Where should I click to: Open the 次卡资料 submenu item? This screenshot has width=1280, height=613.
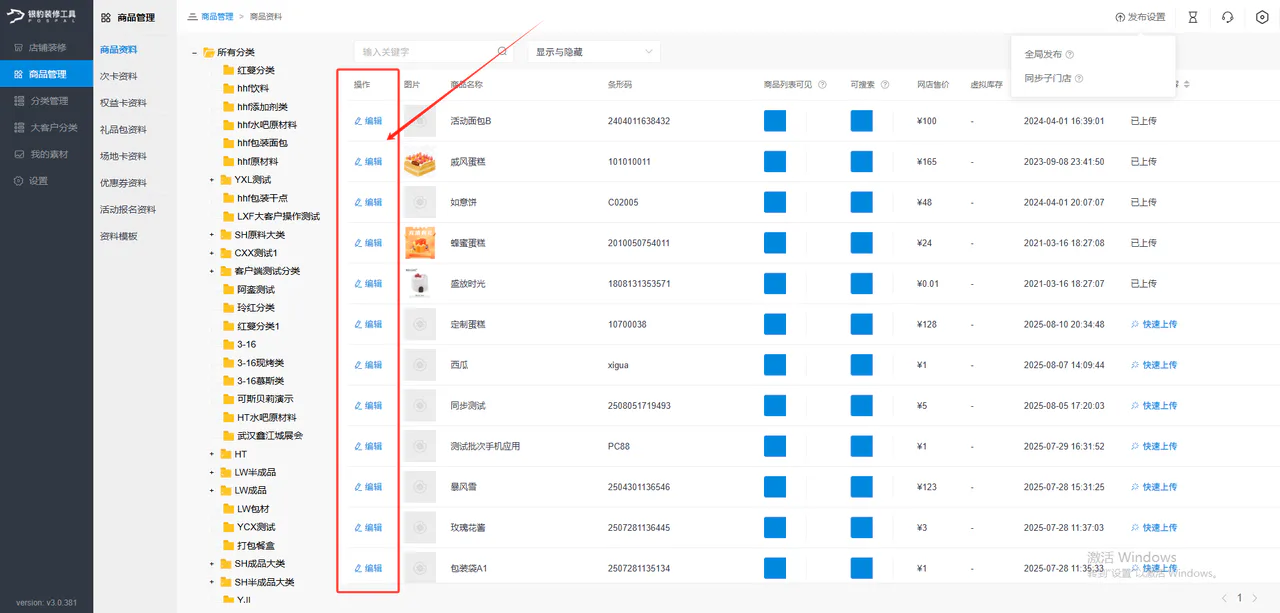(x=119, y=76)
